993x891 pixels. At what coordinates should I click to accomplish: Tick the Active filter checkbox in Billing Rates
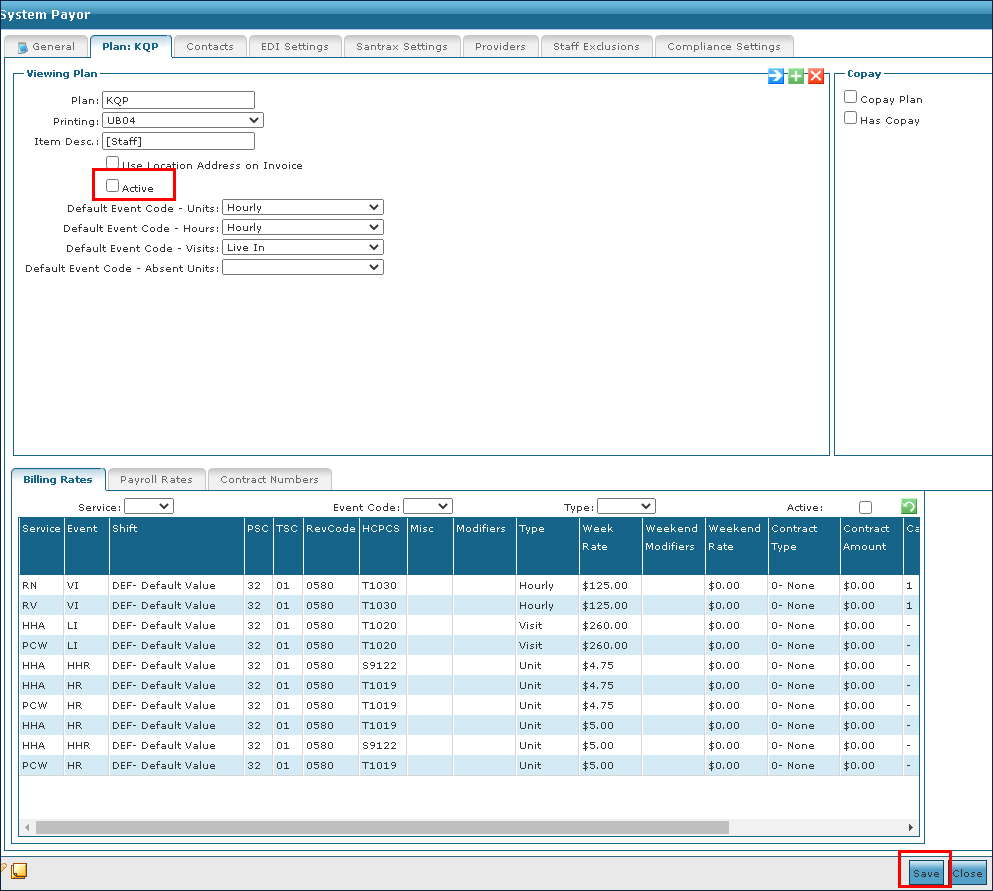pos(865,508)
